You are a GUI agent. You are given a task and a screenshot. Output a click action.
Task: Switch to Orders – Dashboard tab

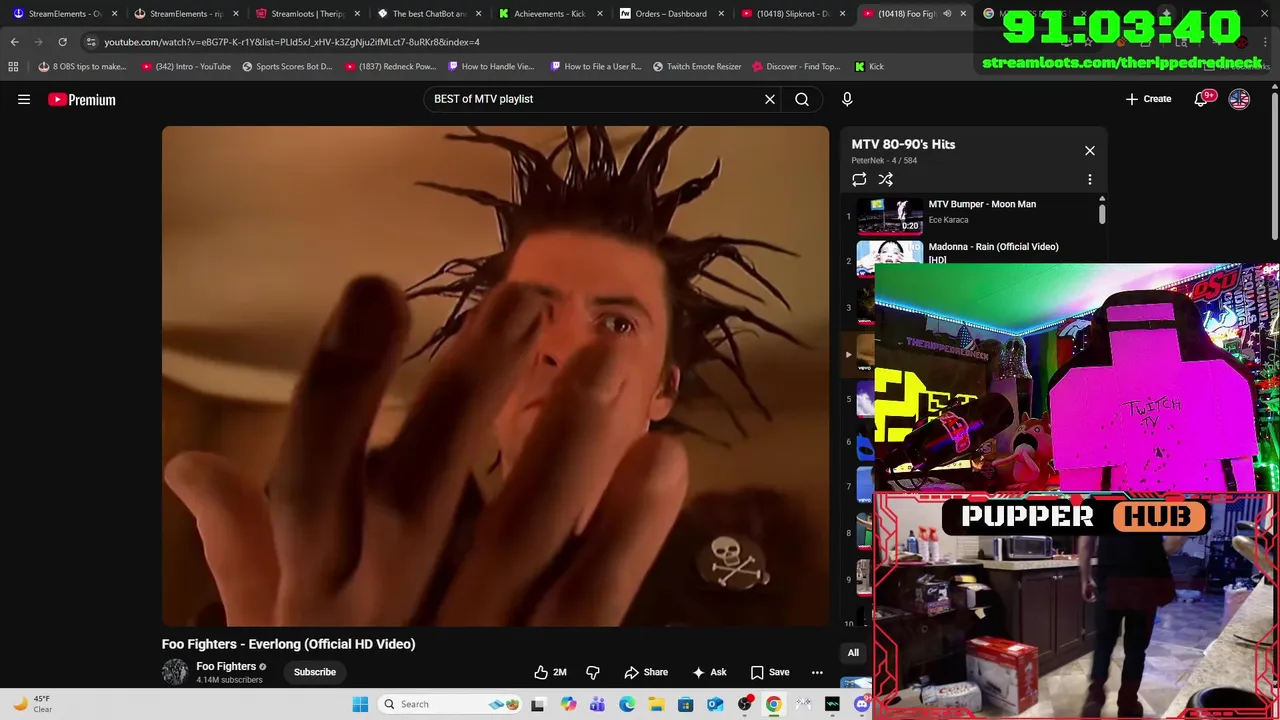(x=670, y=14)
